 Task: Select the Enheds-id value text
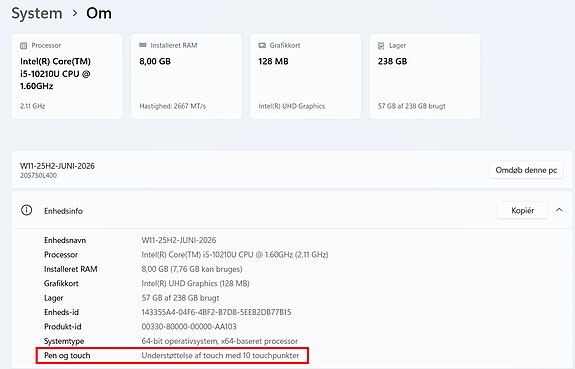(x=216, y=313)
